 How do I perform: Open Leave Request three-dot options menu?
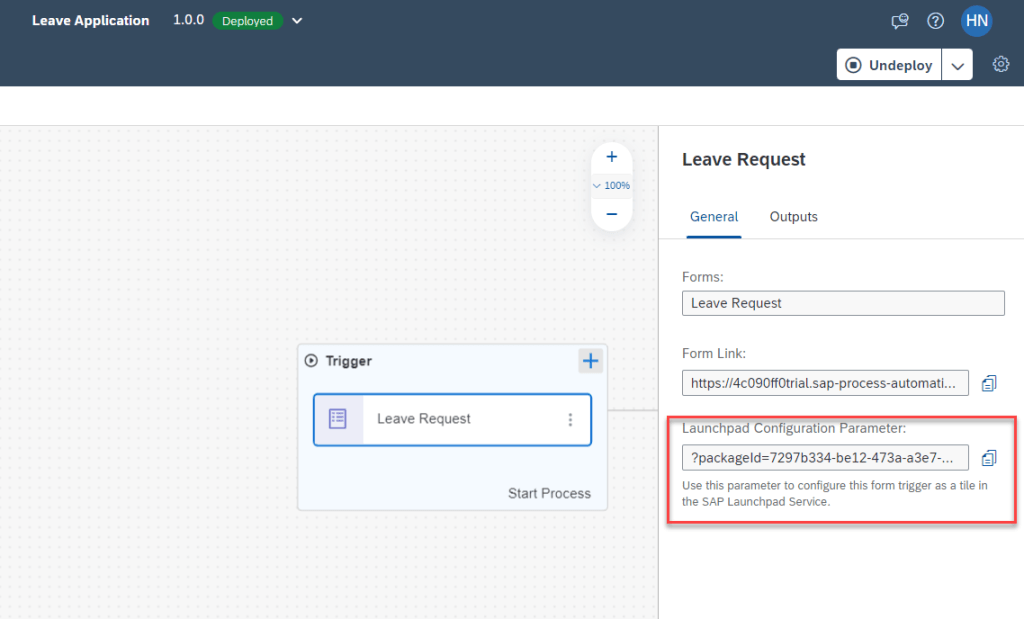point(571,420)
